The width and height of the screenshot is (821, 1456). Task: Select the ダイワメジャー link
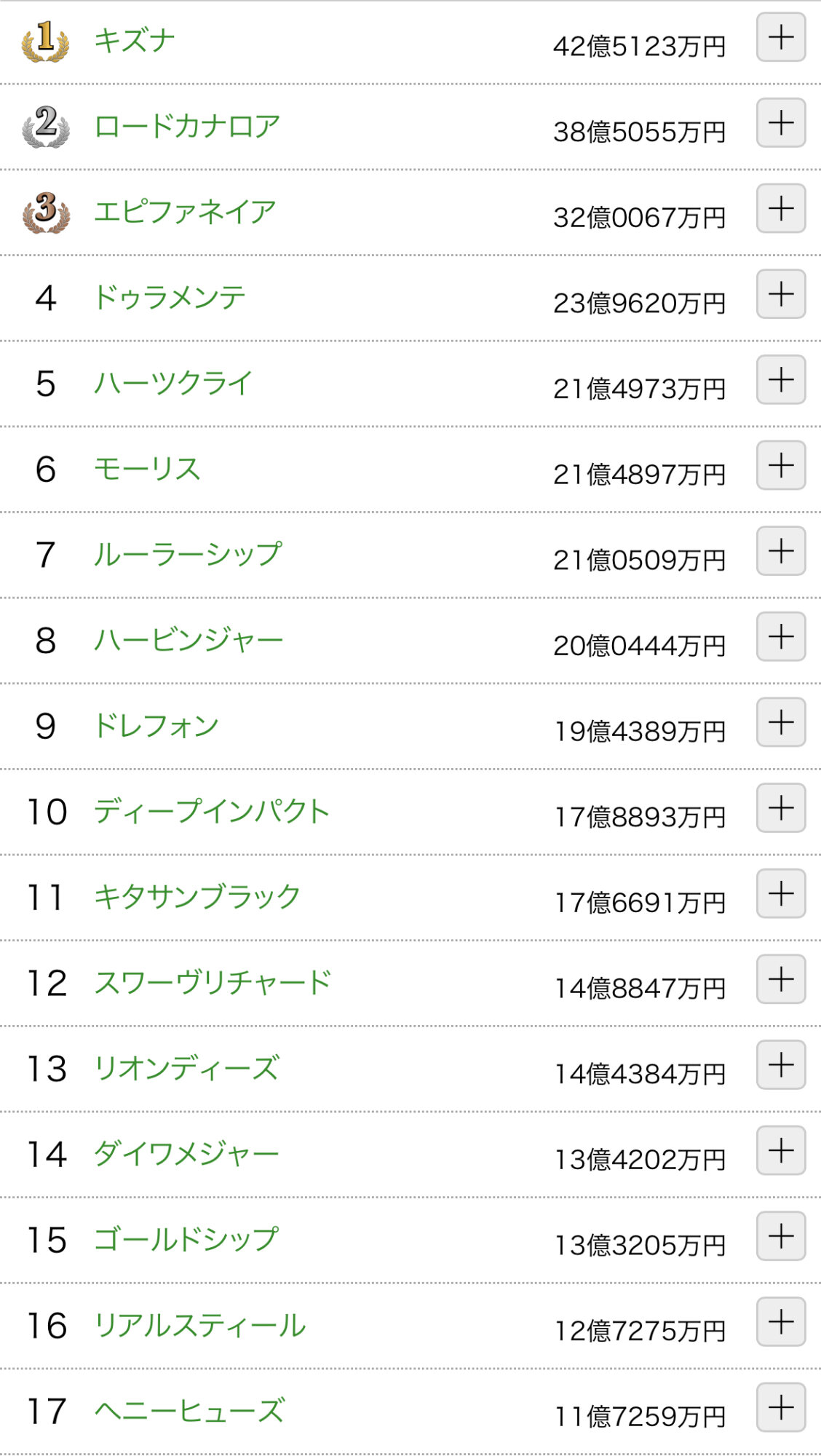coord(187,1154)
